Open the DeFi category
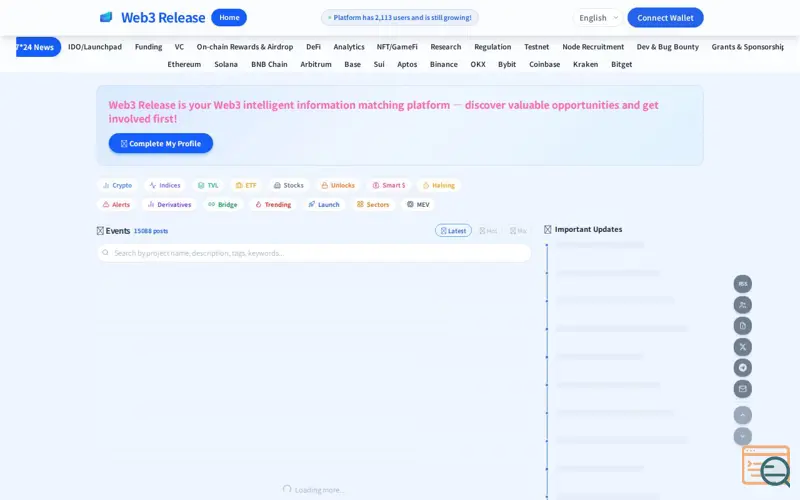The image size is (800, 500). (x=313, y=47)
